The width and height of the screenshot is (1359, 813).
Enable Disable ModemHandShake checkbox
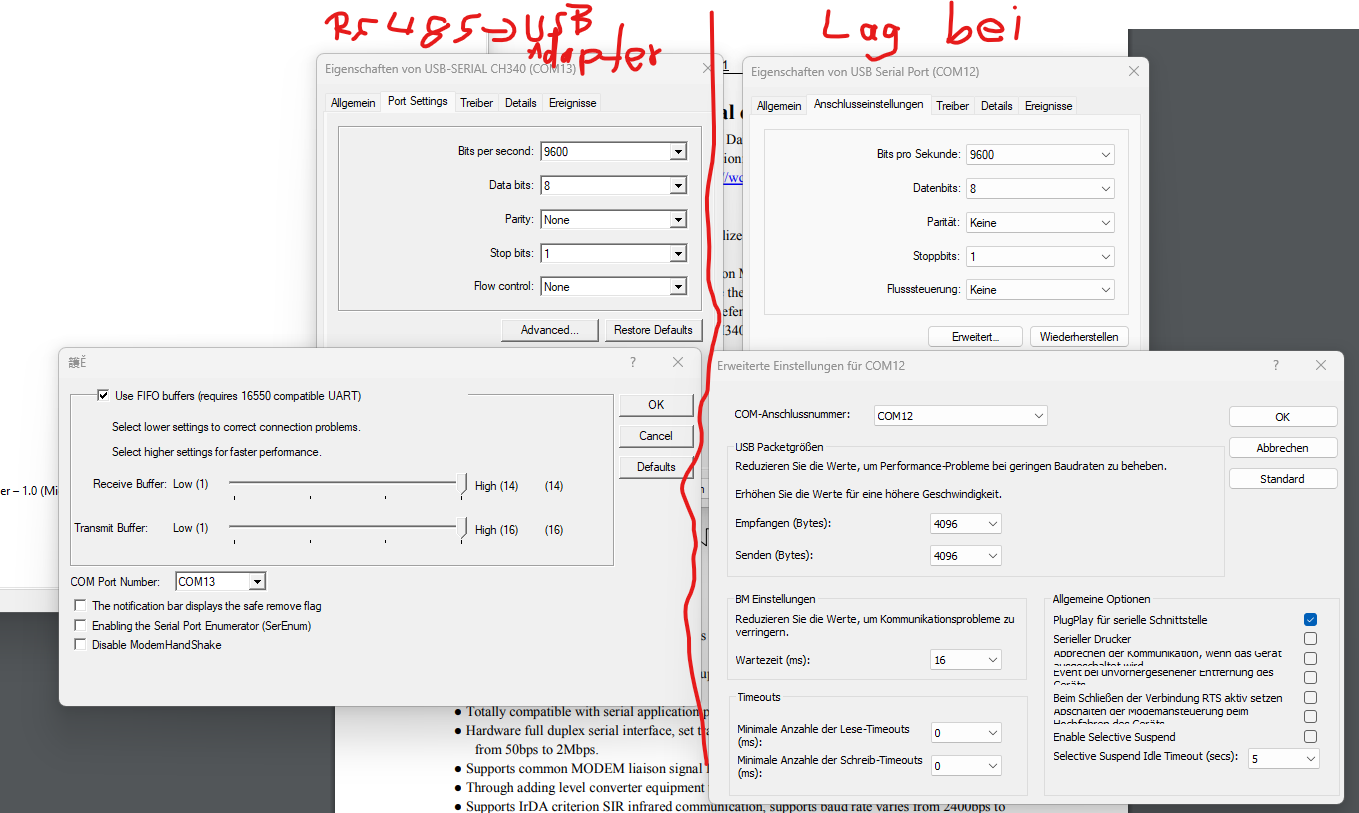coord(80,645)
